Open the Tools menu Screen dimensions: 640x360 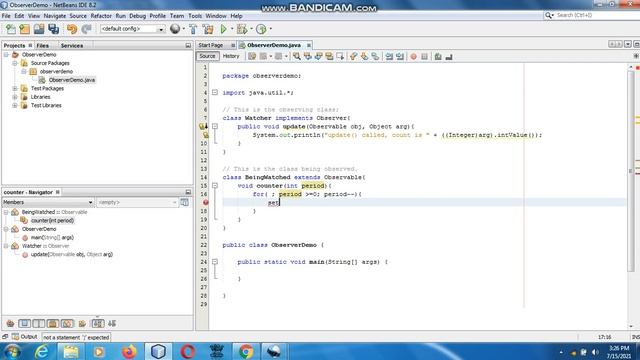(195, 16)
